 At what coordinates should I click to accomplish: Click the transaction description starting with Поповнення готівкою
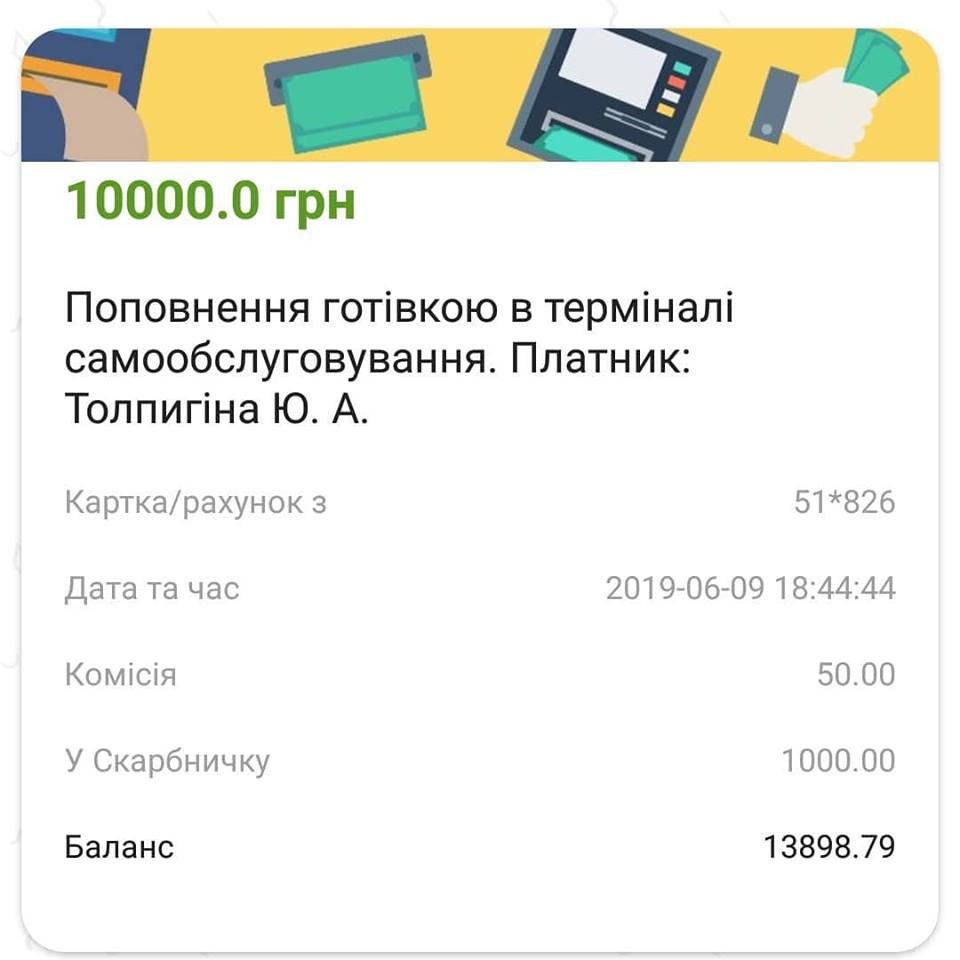398,309
